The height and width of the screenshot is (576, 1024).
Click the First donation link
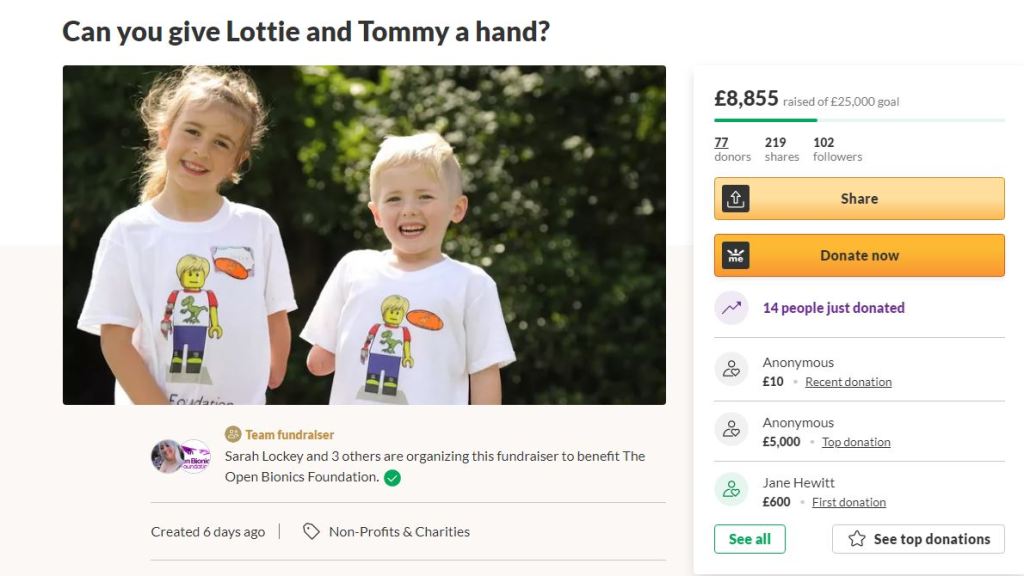tap(849, 502)
